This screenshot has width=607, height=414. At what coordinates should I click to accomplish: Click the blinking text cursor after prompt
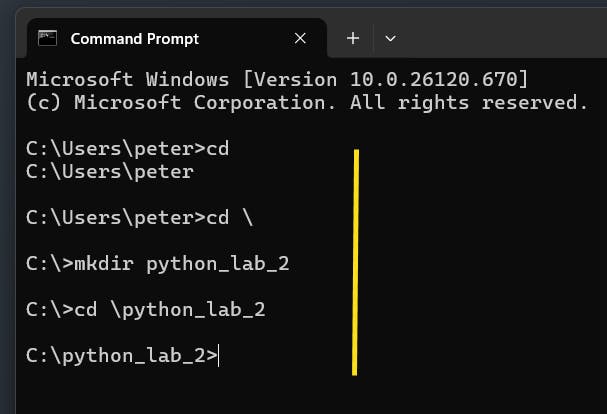219,356
